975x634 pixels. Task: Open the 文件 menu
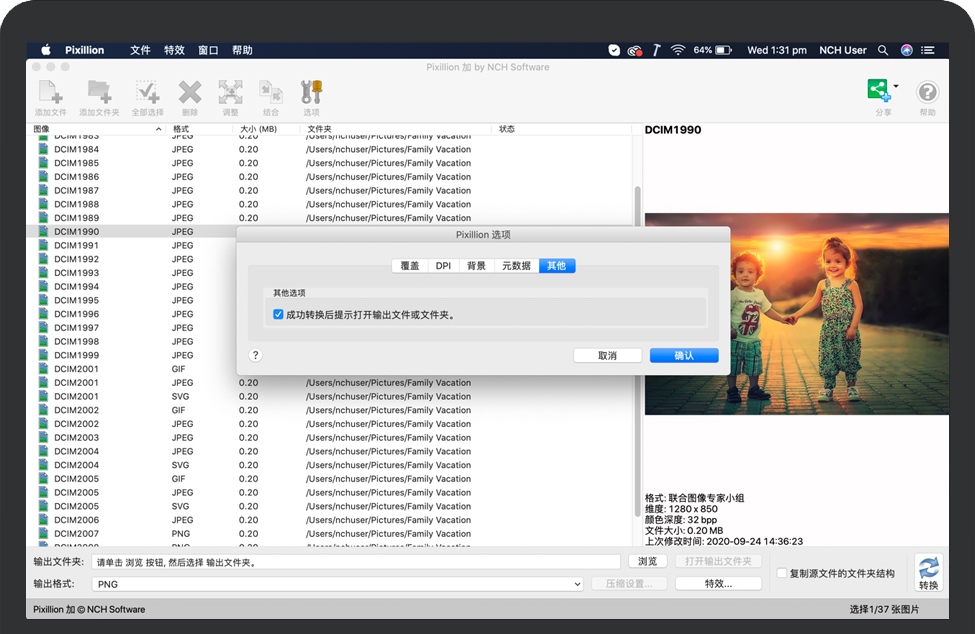(x=139, y=49)
